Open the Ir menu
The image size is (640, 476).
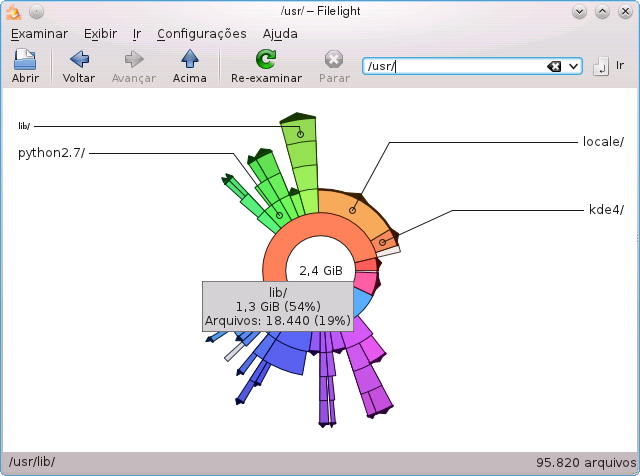137,33
